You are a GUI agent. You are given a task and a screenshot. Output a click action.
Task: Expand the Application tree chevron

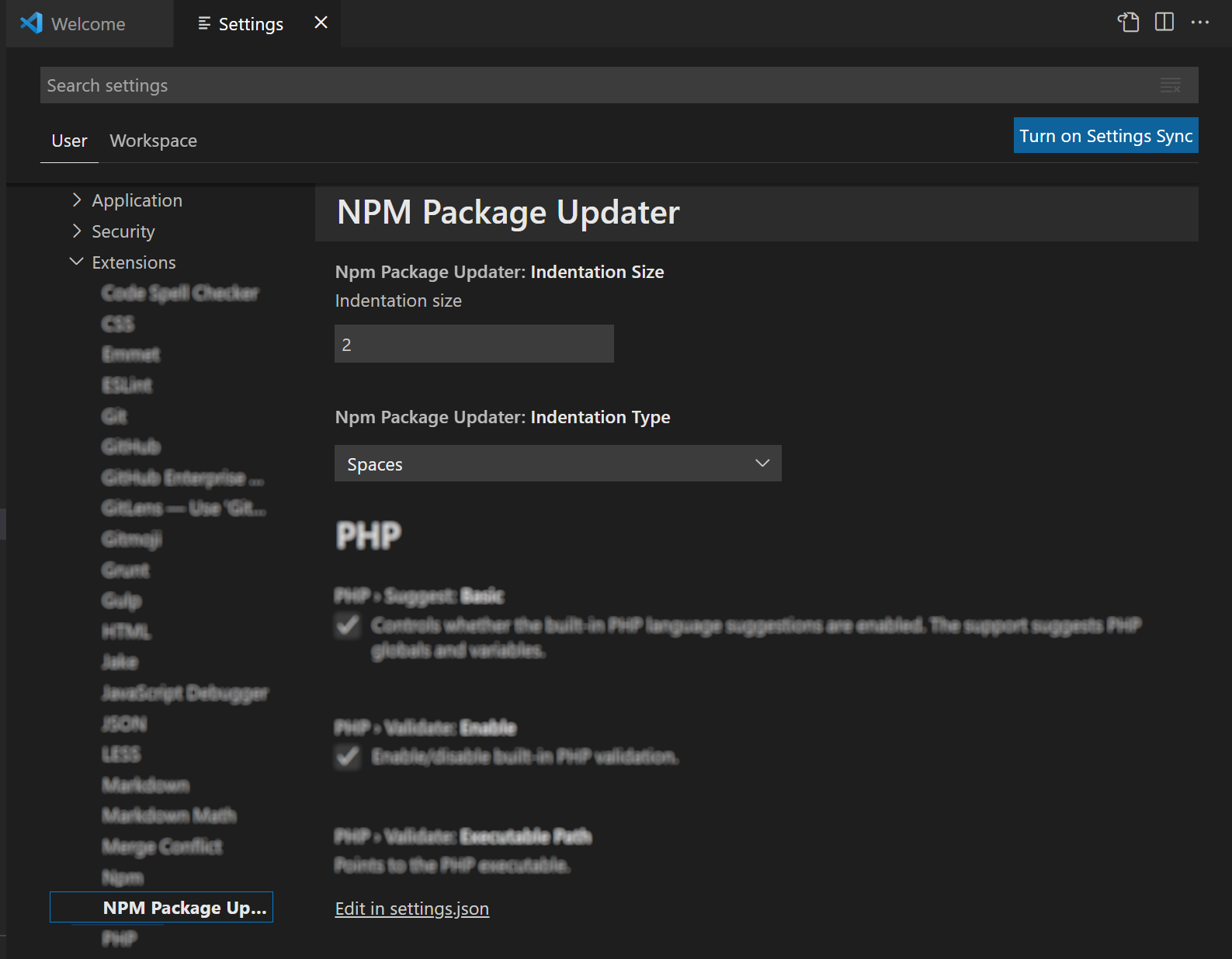tap(76, 200)
